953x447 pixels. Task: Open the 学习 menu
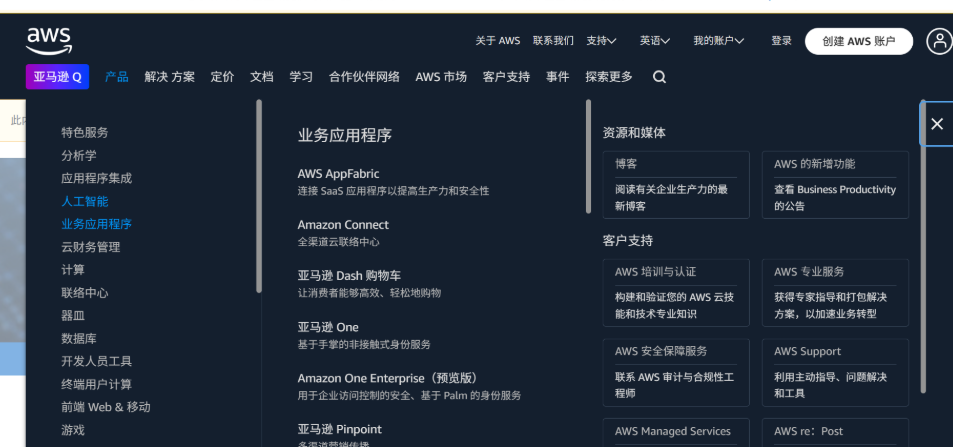tap(301, 77)
